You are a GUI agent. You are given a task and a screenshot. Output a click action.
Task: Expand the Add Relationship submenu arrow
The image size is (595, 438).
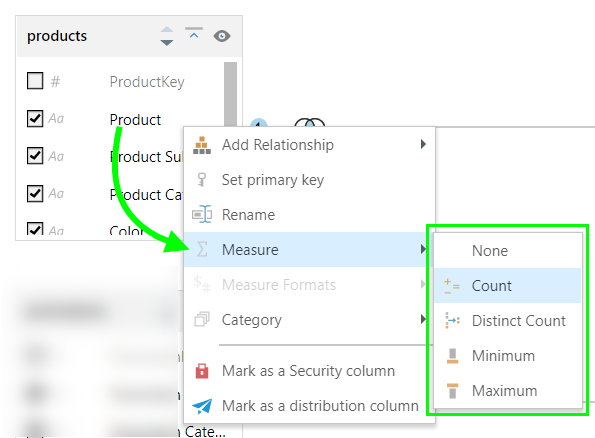click(x=423, y=144)
